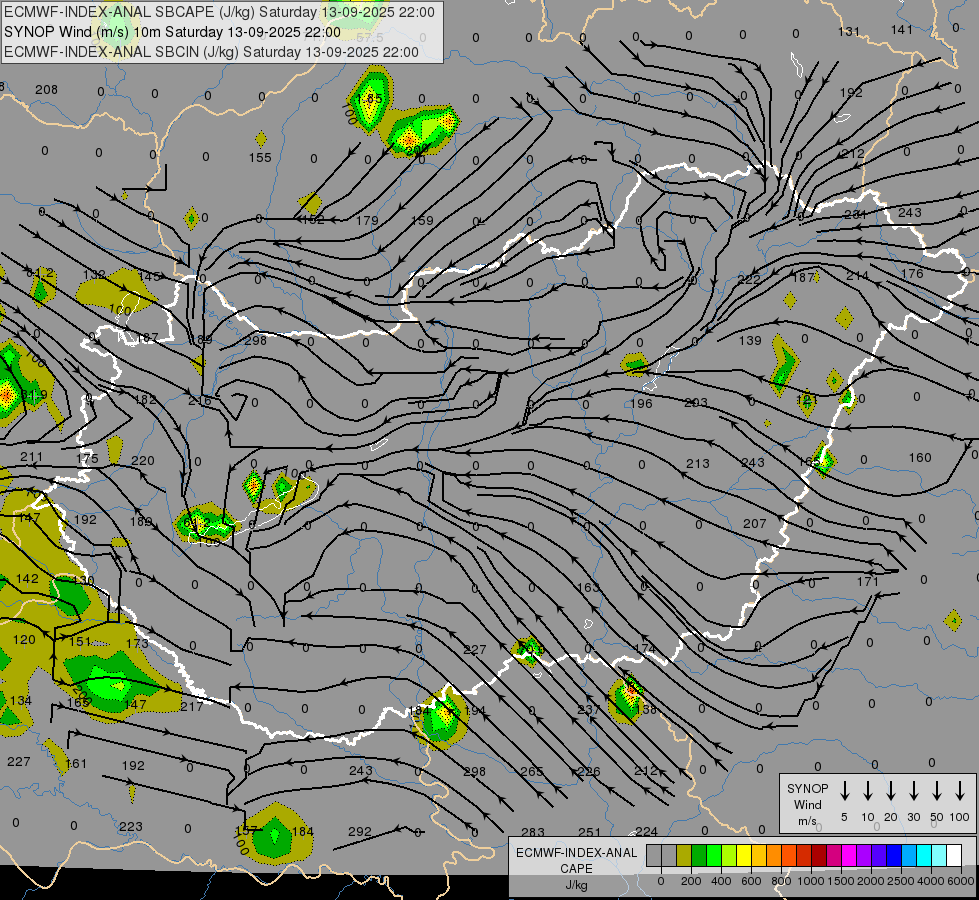Select the pale cyan swatch beside white
This screenshot has height=900, width=979.
pyautogui.click(x=938, y=855)
